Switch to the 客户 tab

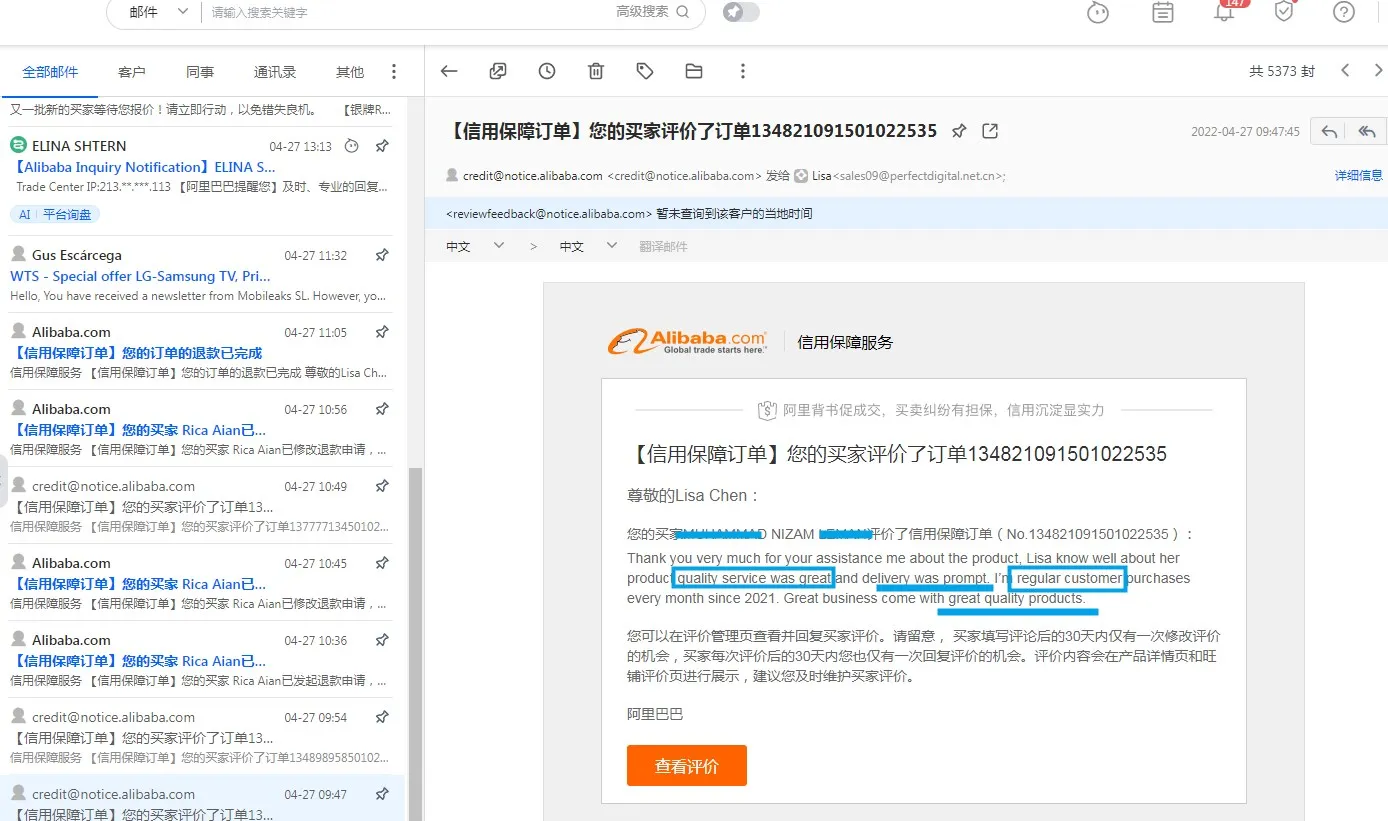pyautogui.click(x=132, y=72)
